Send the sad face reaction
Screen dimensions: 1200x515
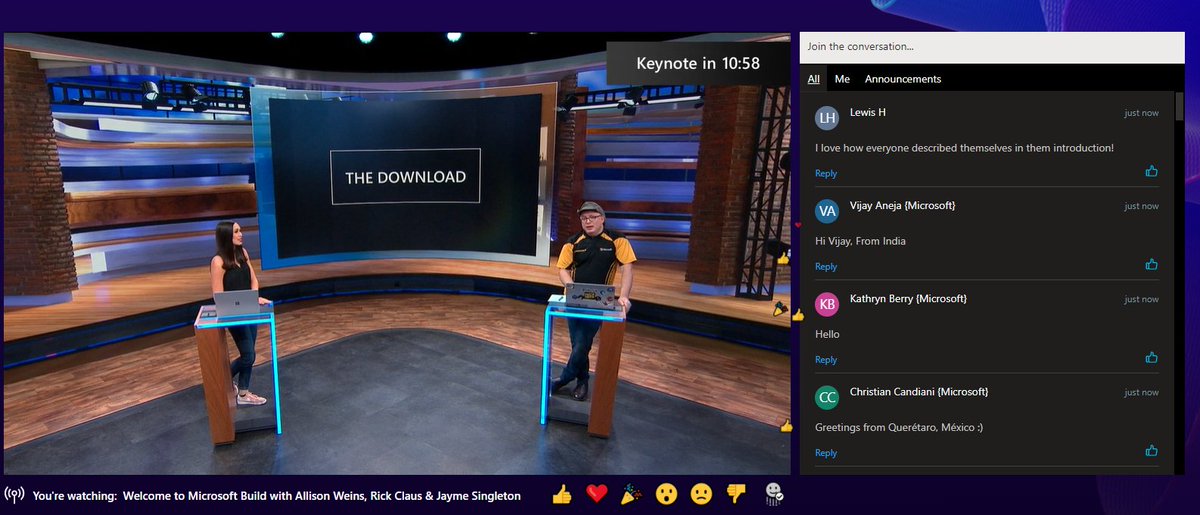coord(701,494)
